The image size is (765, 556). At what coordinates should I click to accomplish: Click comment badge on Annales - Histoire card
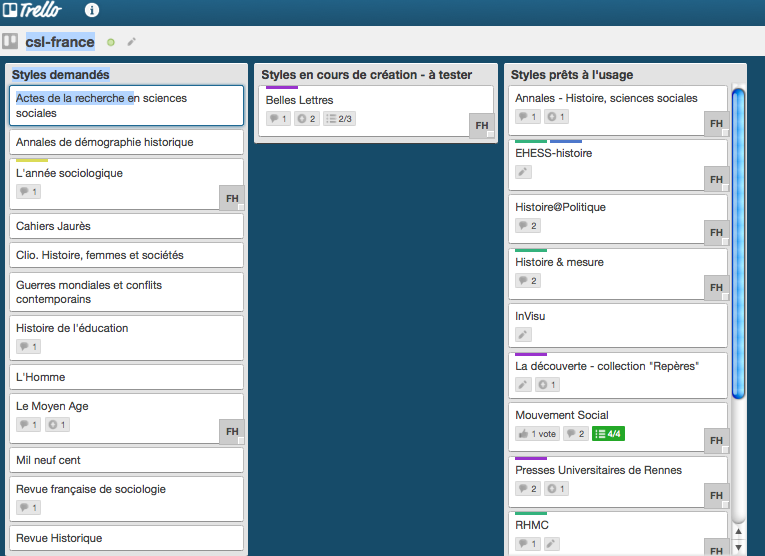(x=528, y=117)
